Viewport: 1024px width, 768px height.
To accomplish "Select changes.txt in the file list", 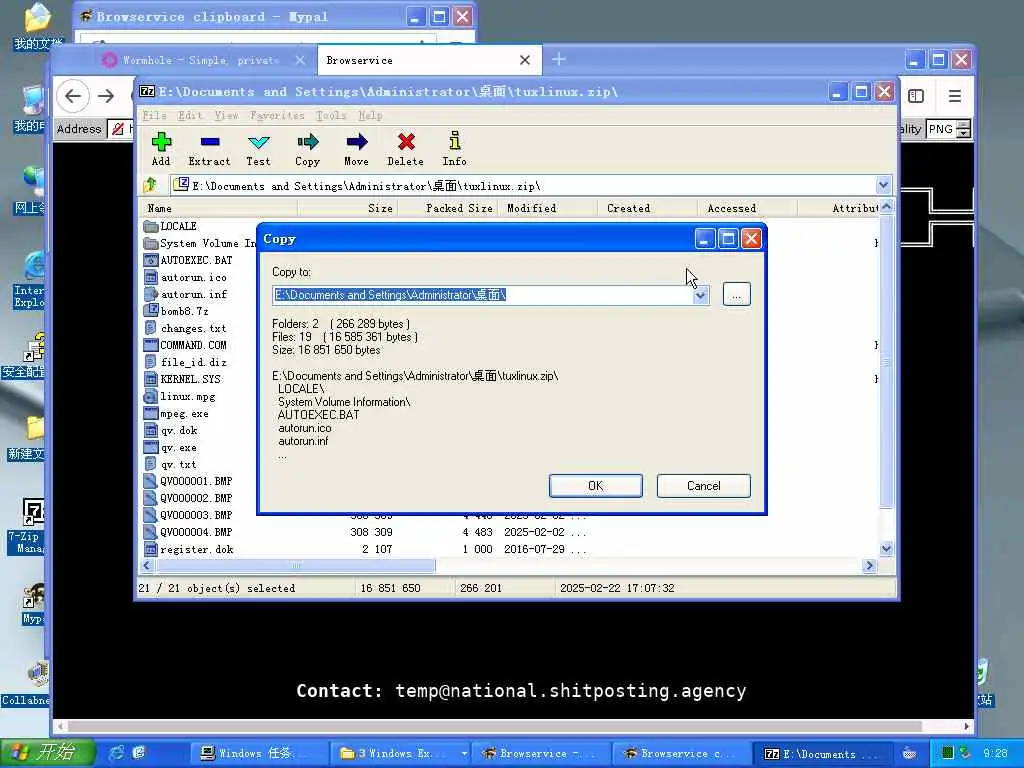I will (185, 328).
